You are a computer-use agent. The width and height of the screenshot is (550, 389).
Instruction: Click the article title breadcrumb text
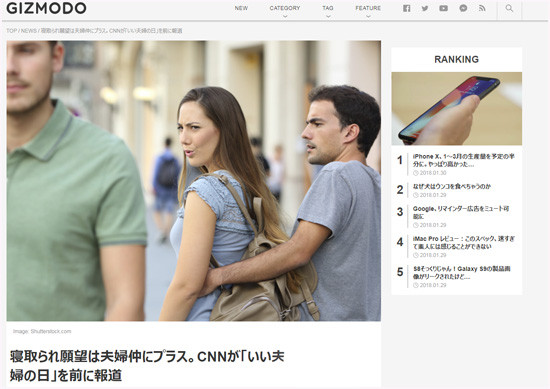[x=112, y=31]
